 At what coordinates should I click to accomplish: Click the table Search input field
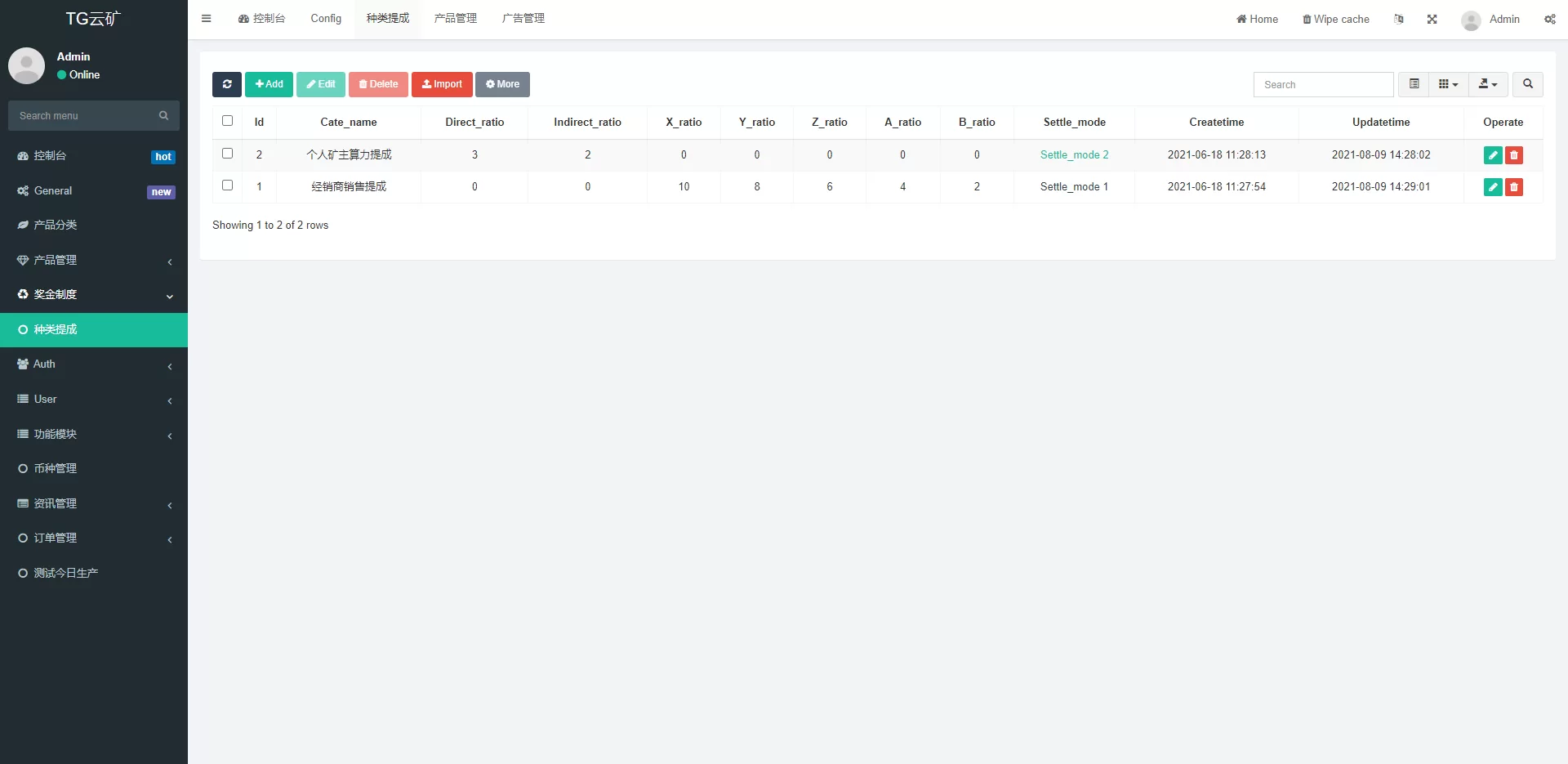pyautogui.click(x=1323, y=85)
